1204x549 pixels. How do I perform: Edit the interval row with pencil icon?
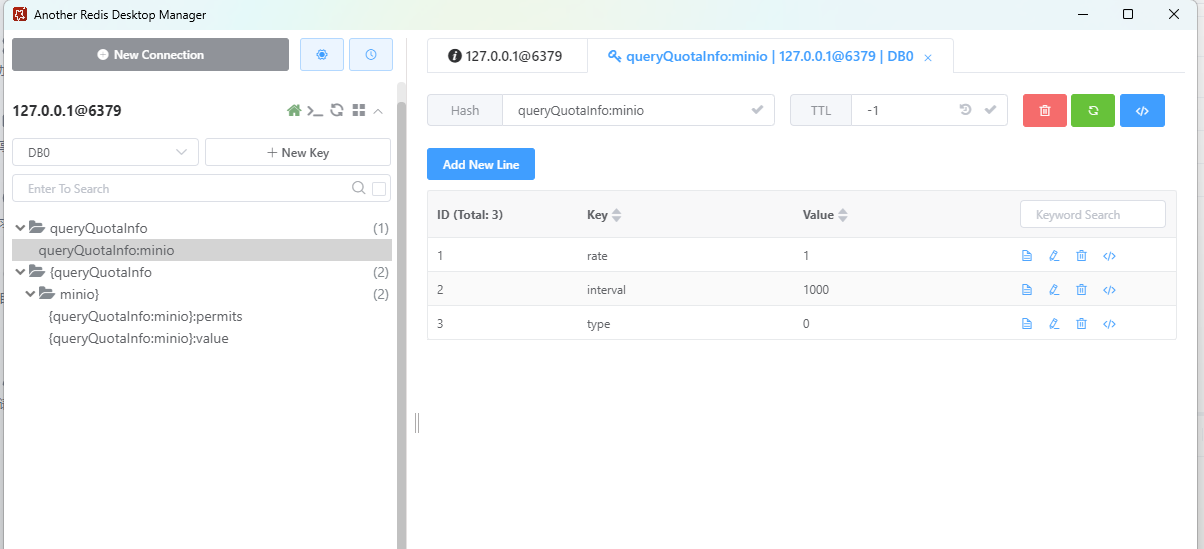pyautogui.click(x=1054, y=290)
